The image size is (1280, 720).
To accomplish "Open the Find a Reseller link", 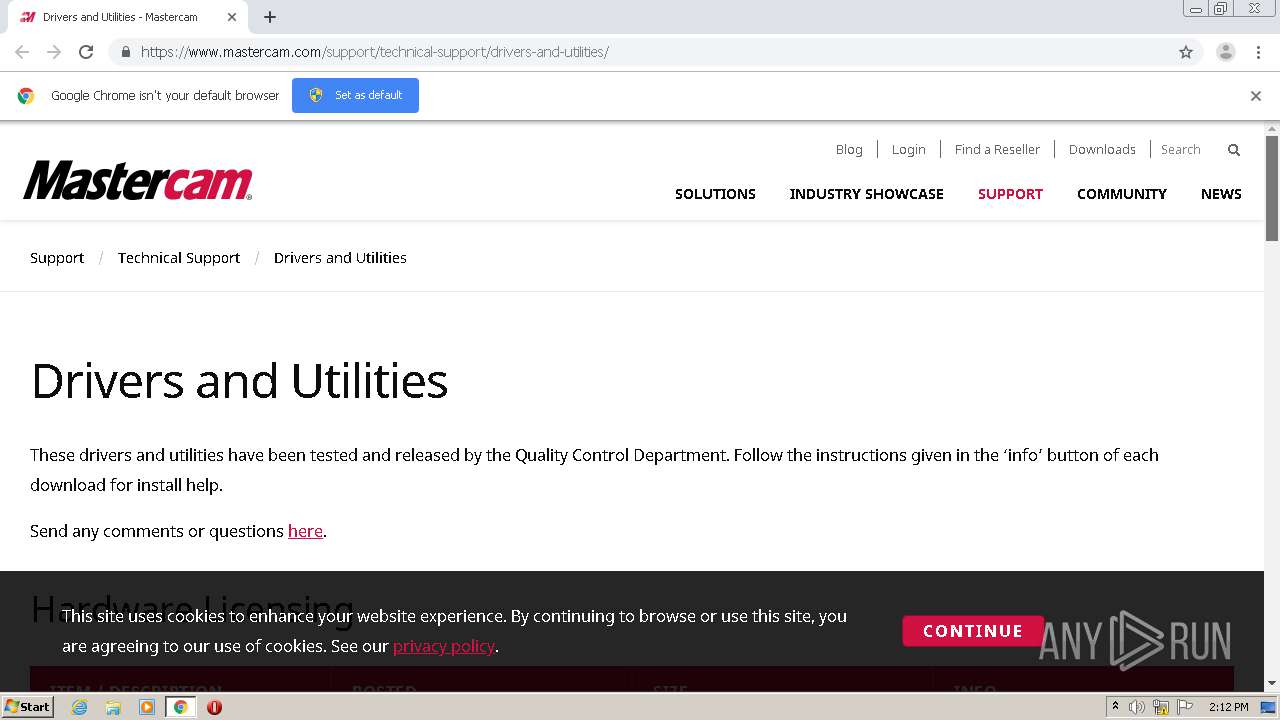I will click(x=997, y=149).
